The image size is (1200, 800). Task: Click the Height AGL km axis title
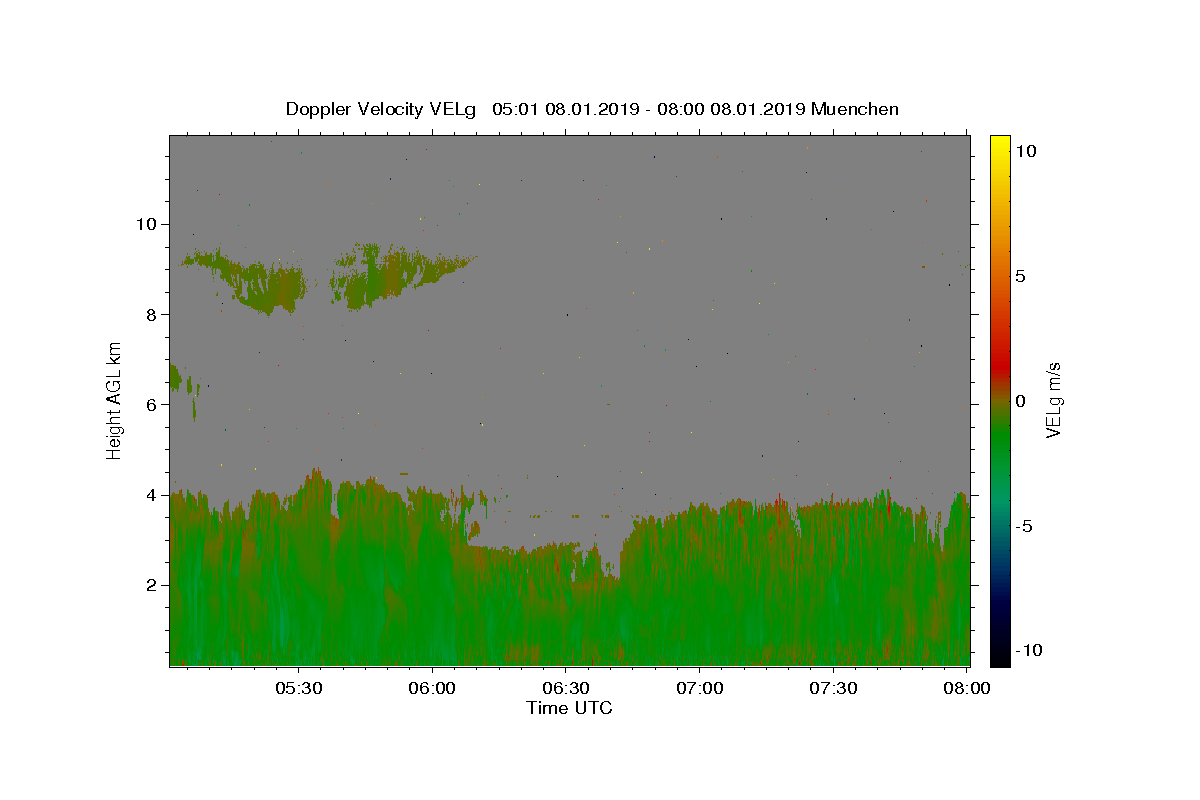tap(115, 400)
